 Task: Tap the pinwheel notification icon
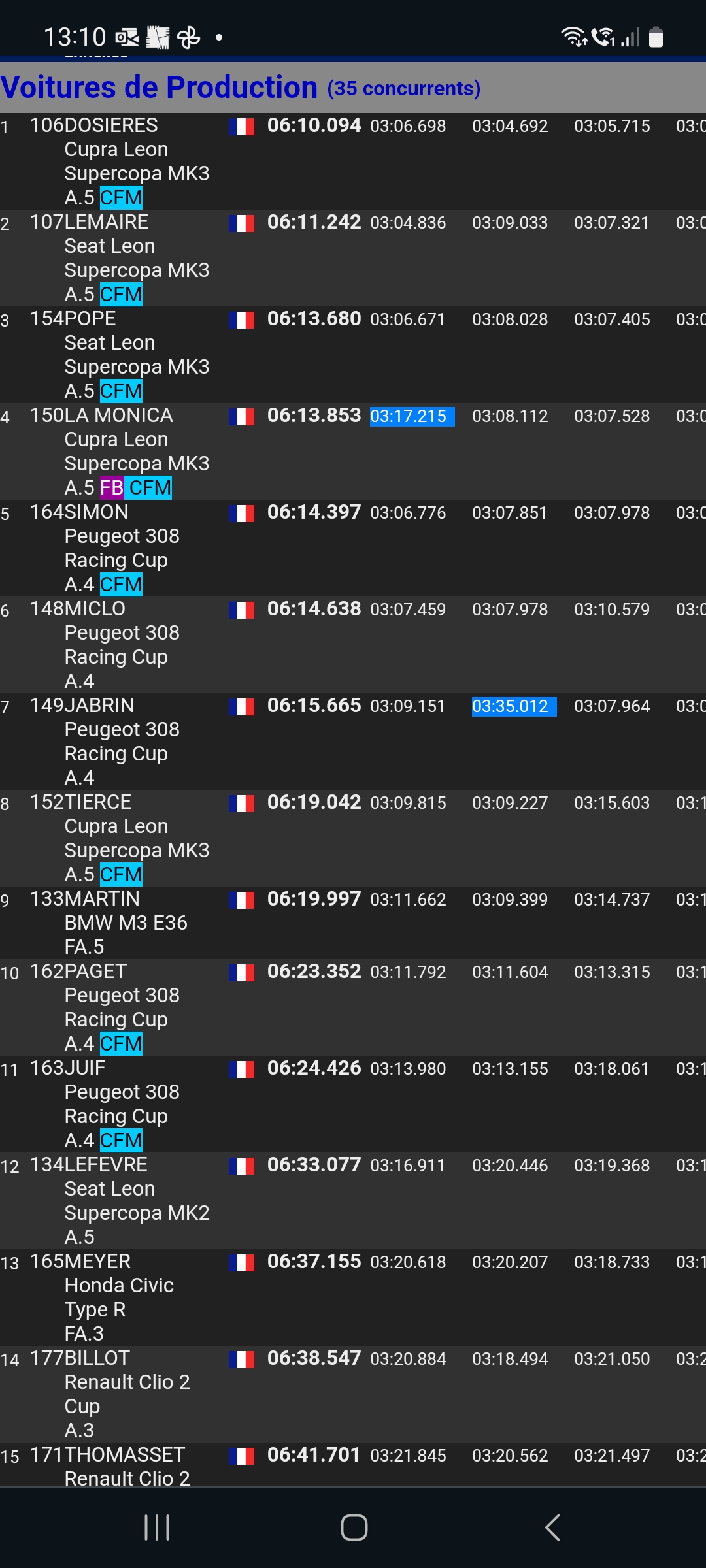189,38
